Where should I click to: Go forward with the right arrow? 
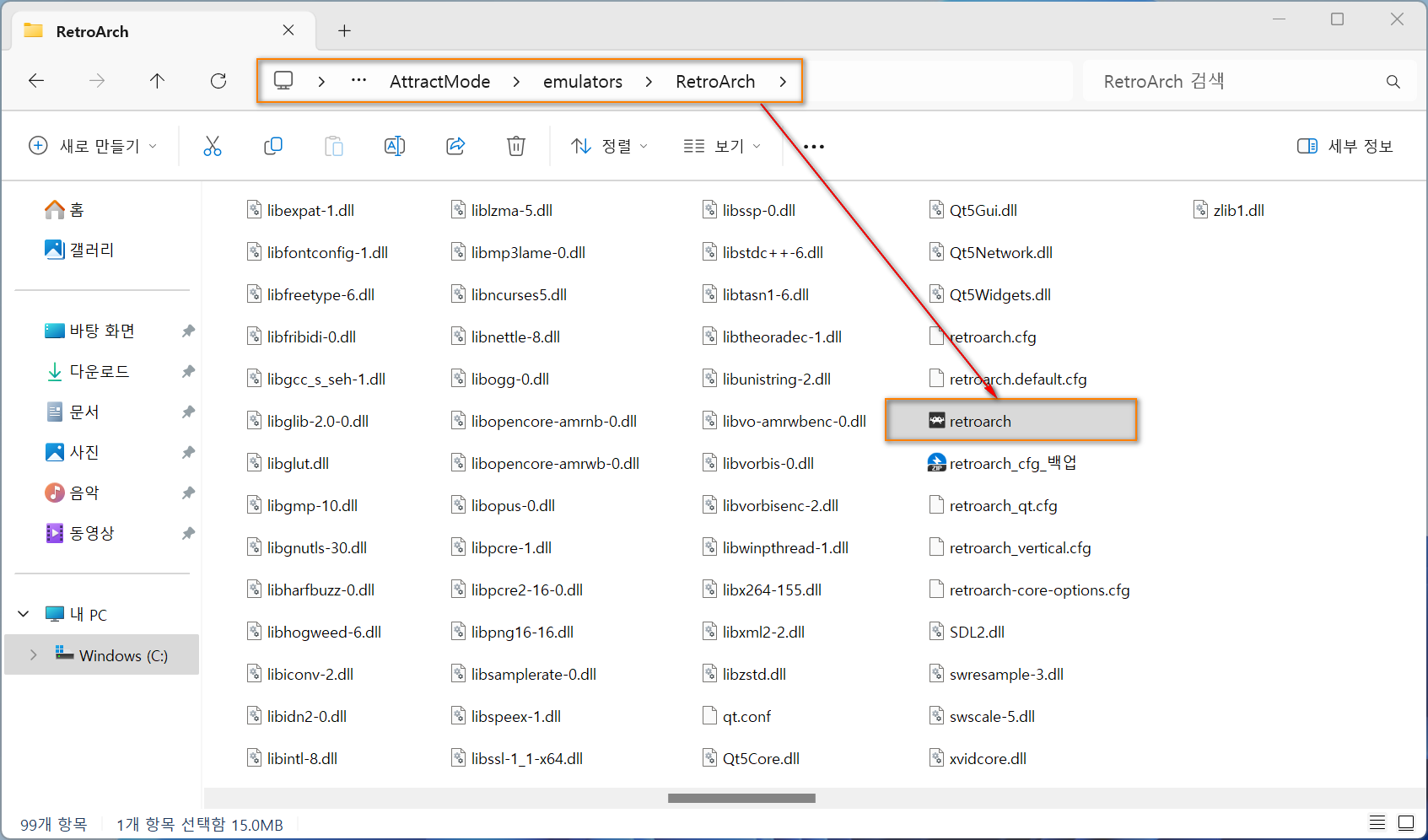coord(97,81)
